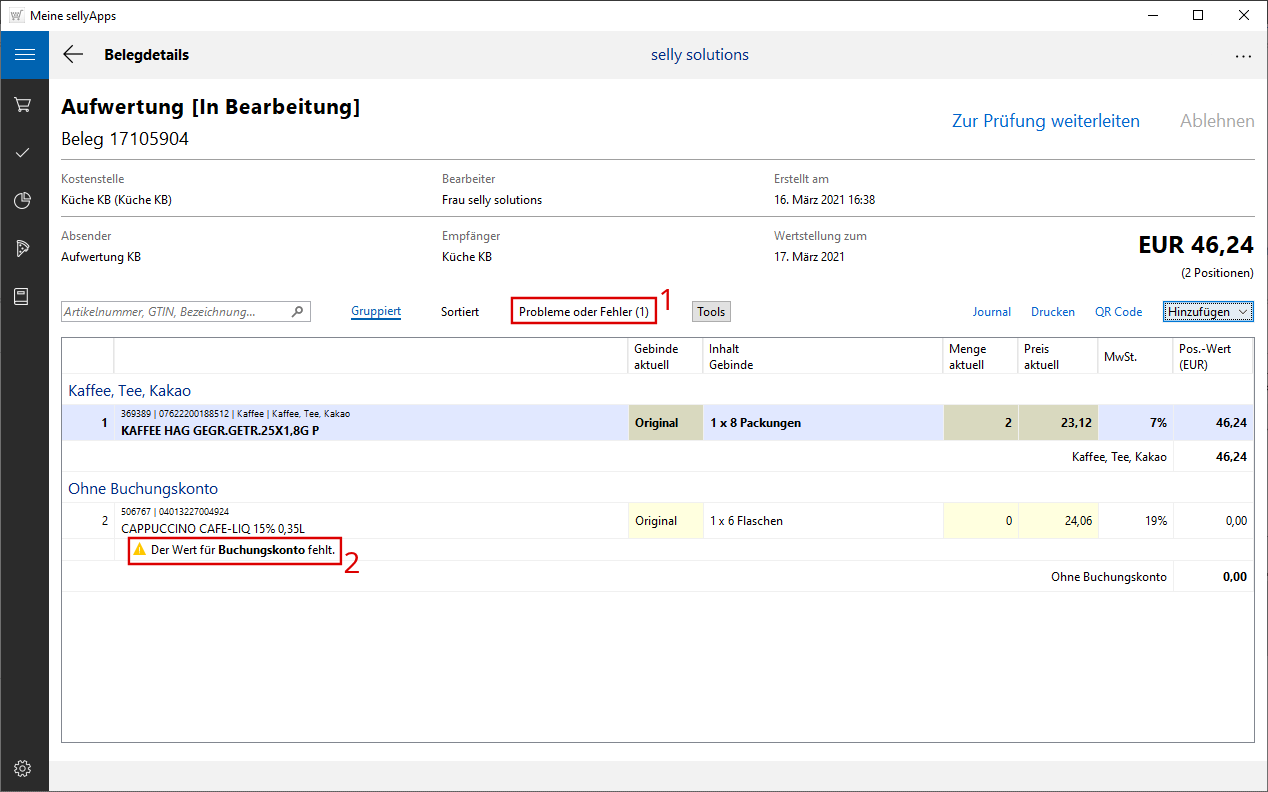Open the Journal link
The width and height of the screenshot is (1268, 792).
pyautogui.click(x=991, y=312)
